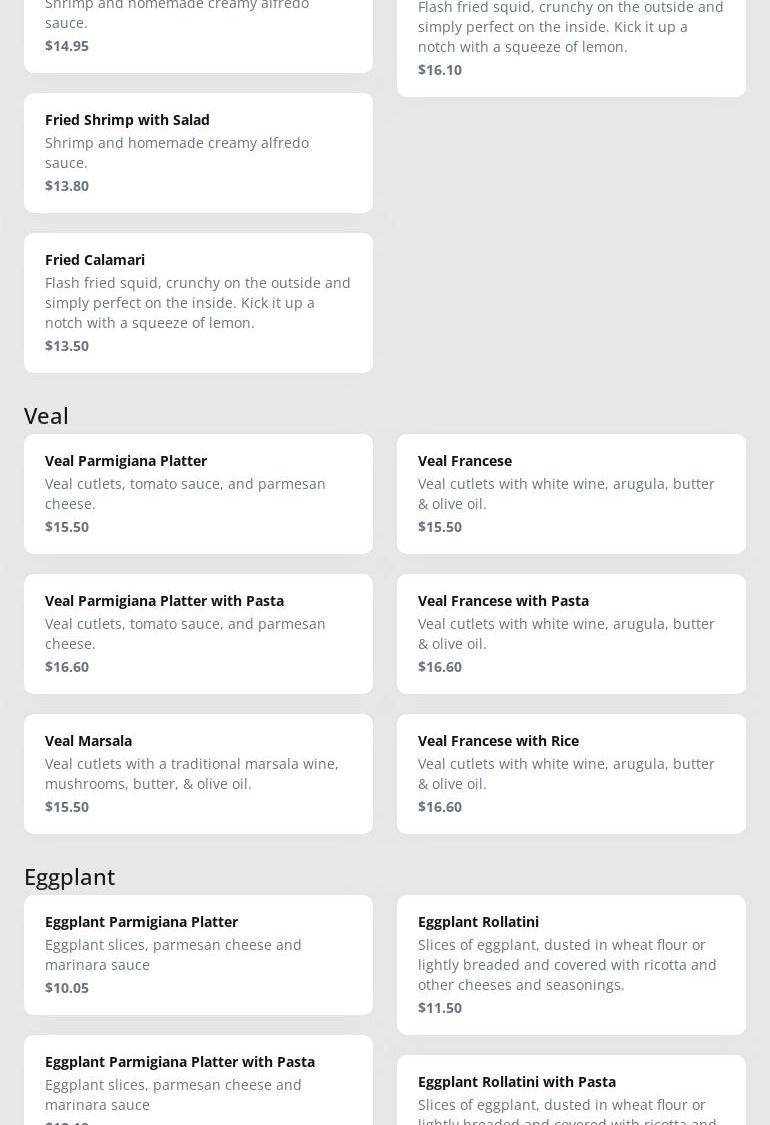Select Eggplant Rollatini with Pasta card
The width and height of the screenshot is (770, 1125).
point(571,1092)
